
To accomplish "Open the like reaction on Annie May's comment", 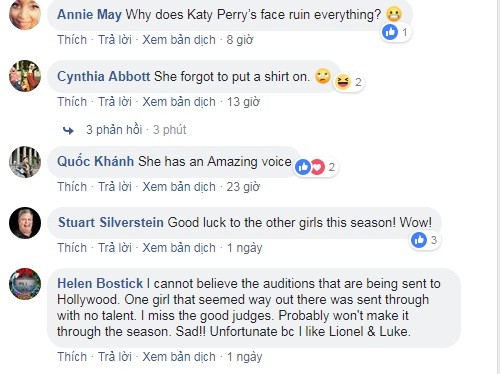I will pyautogui.click(x=396, y=32).
